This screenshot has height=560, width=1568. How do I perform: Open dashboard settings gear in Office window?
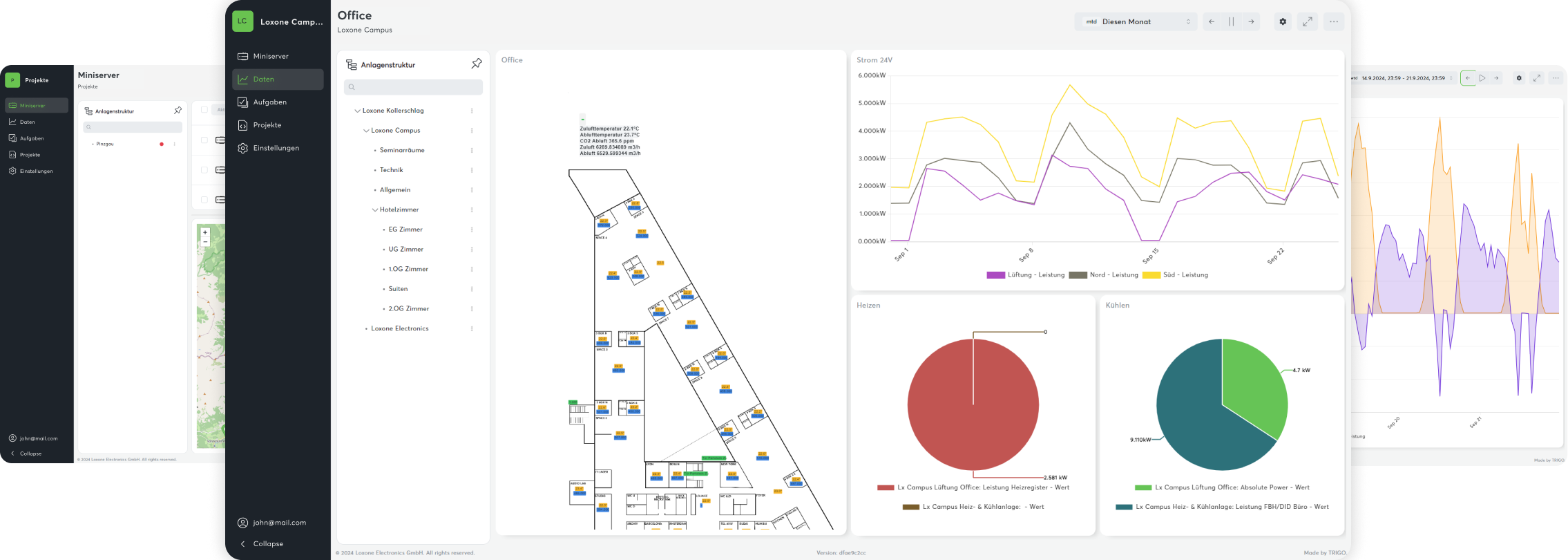tap(1283, 21)
